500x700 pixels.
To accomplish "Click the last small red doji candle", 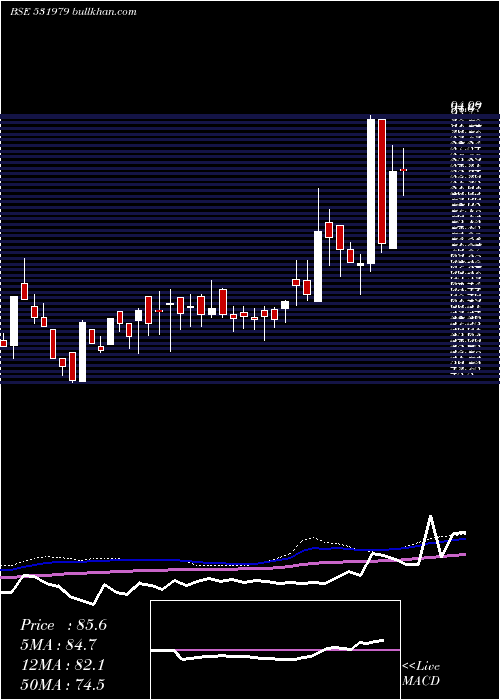I will pos(404,170).
